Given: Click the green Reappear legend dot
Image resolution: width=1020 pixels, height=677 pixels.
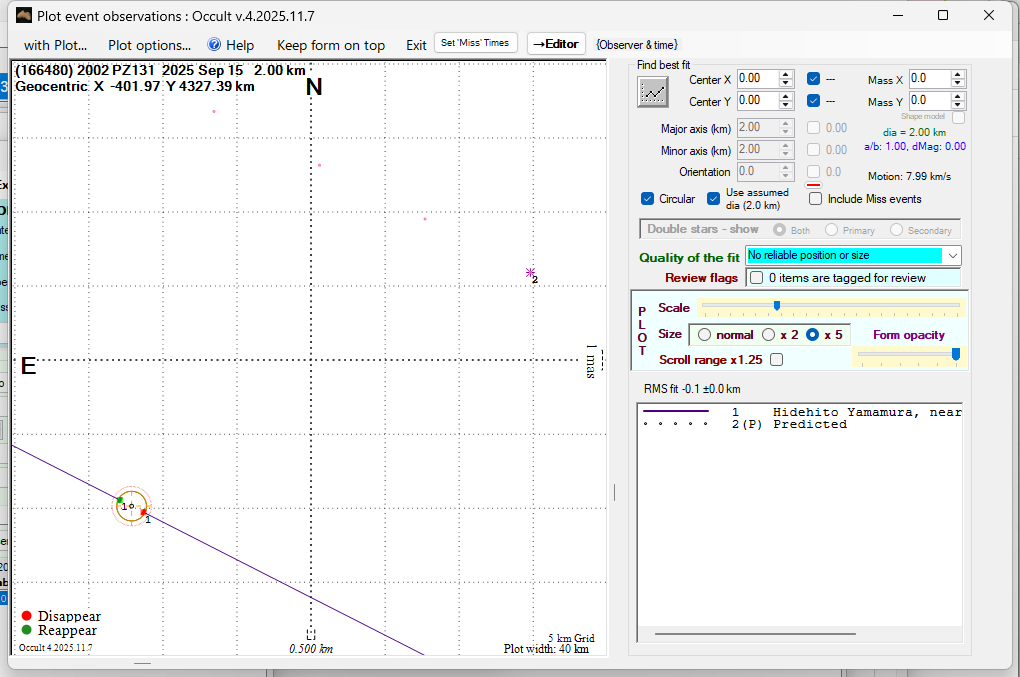Looking at the screenshot, I should click(27, 630).
